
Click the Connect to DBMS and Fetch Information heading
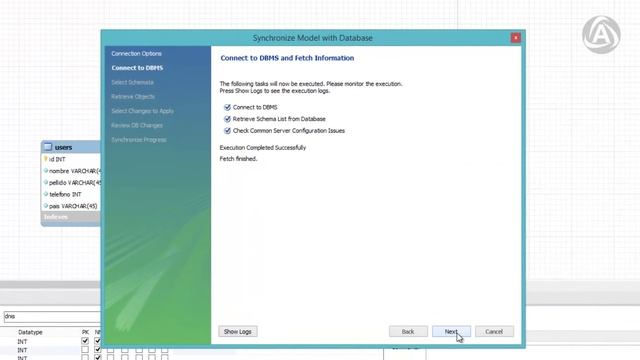point(287,58)
